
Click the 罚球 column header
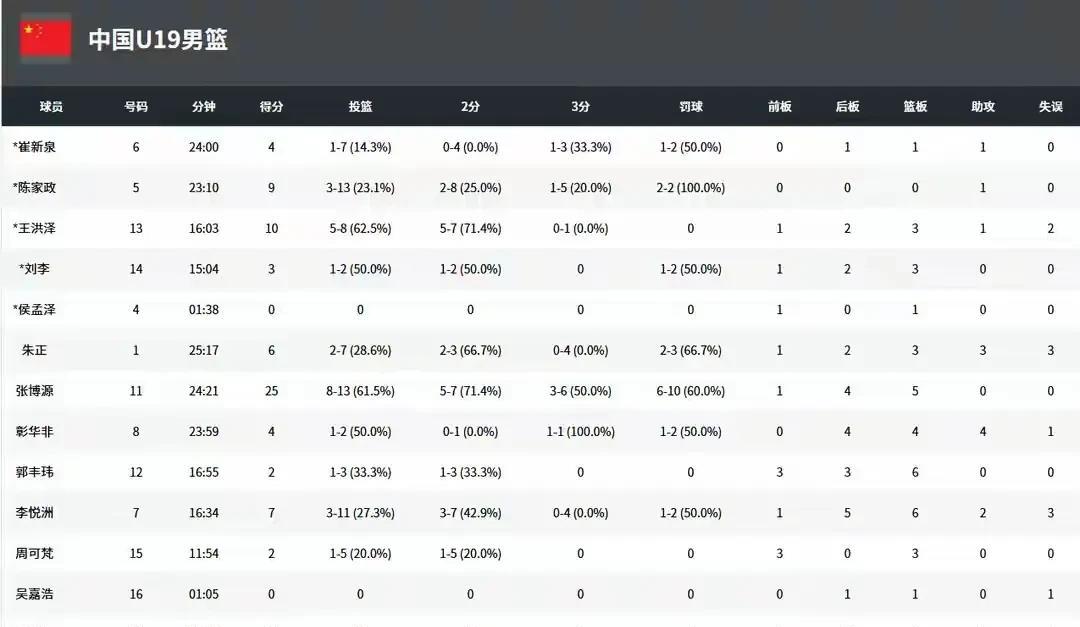pos(691,106)
